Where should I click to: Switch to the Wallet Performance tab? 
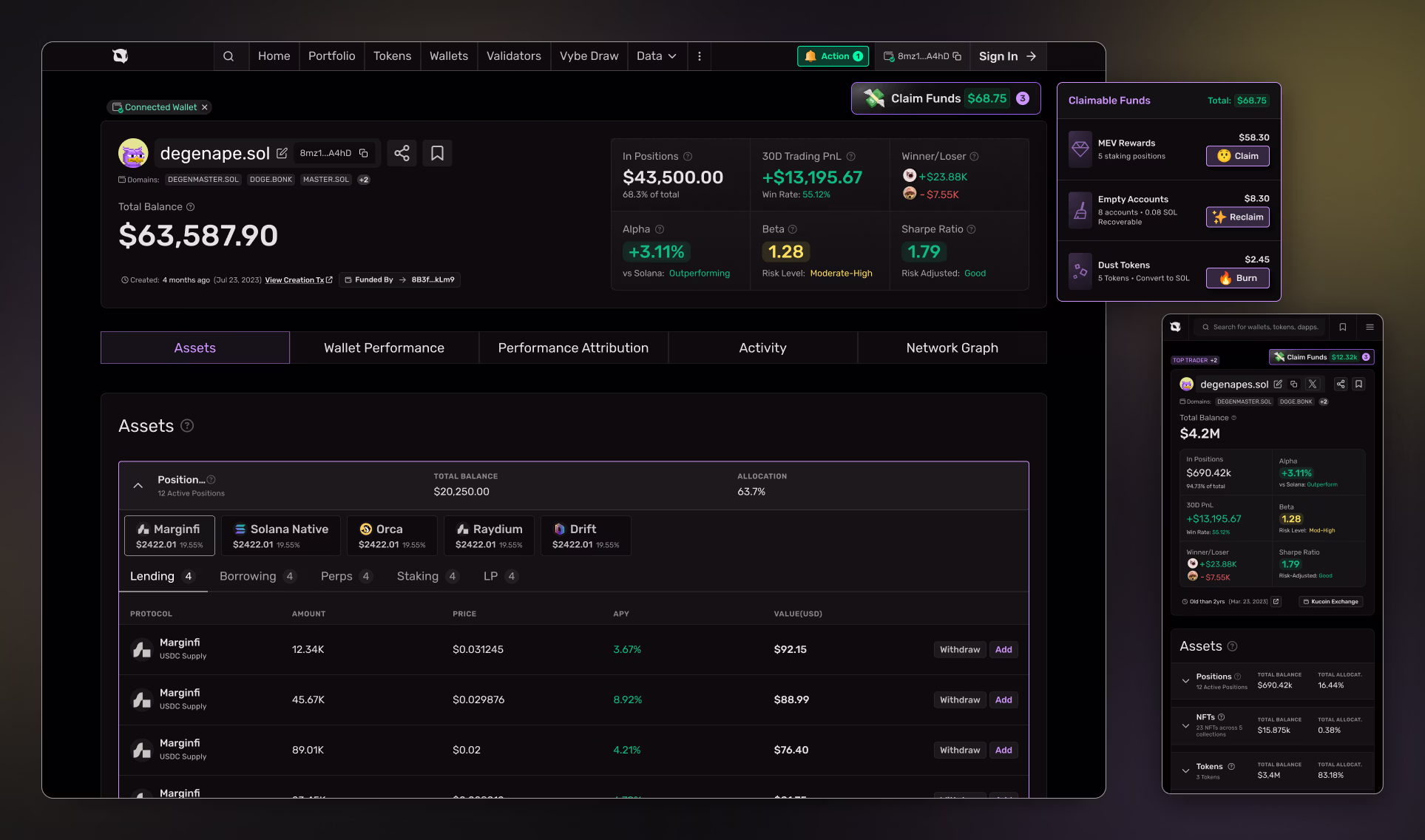pos(384,348)
